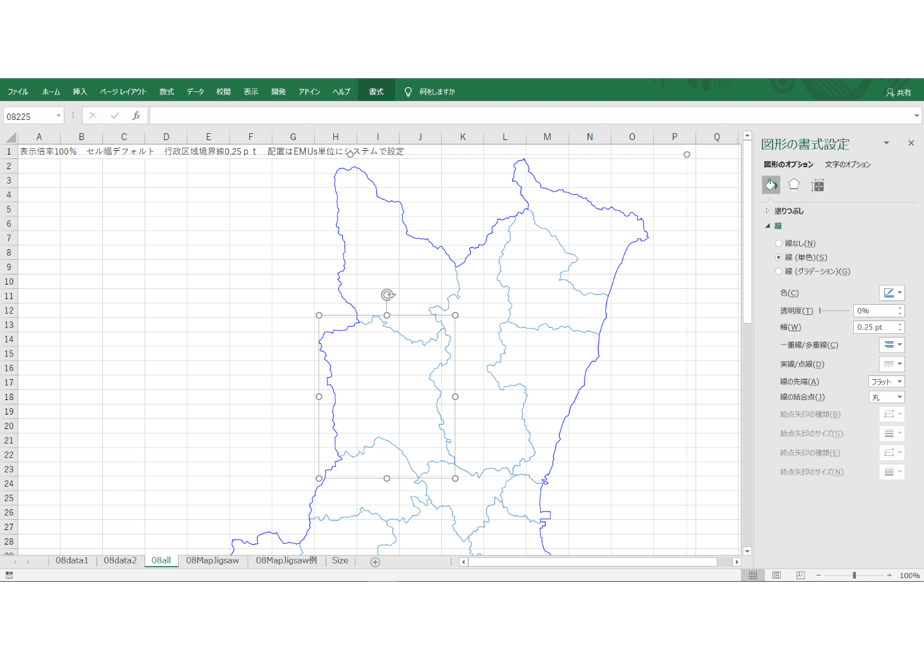Switch to the 08MapJigsaw sheet tab

(x=212, y=561)
